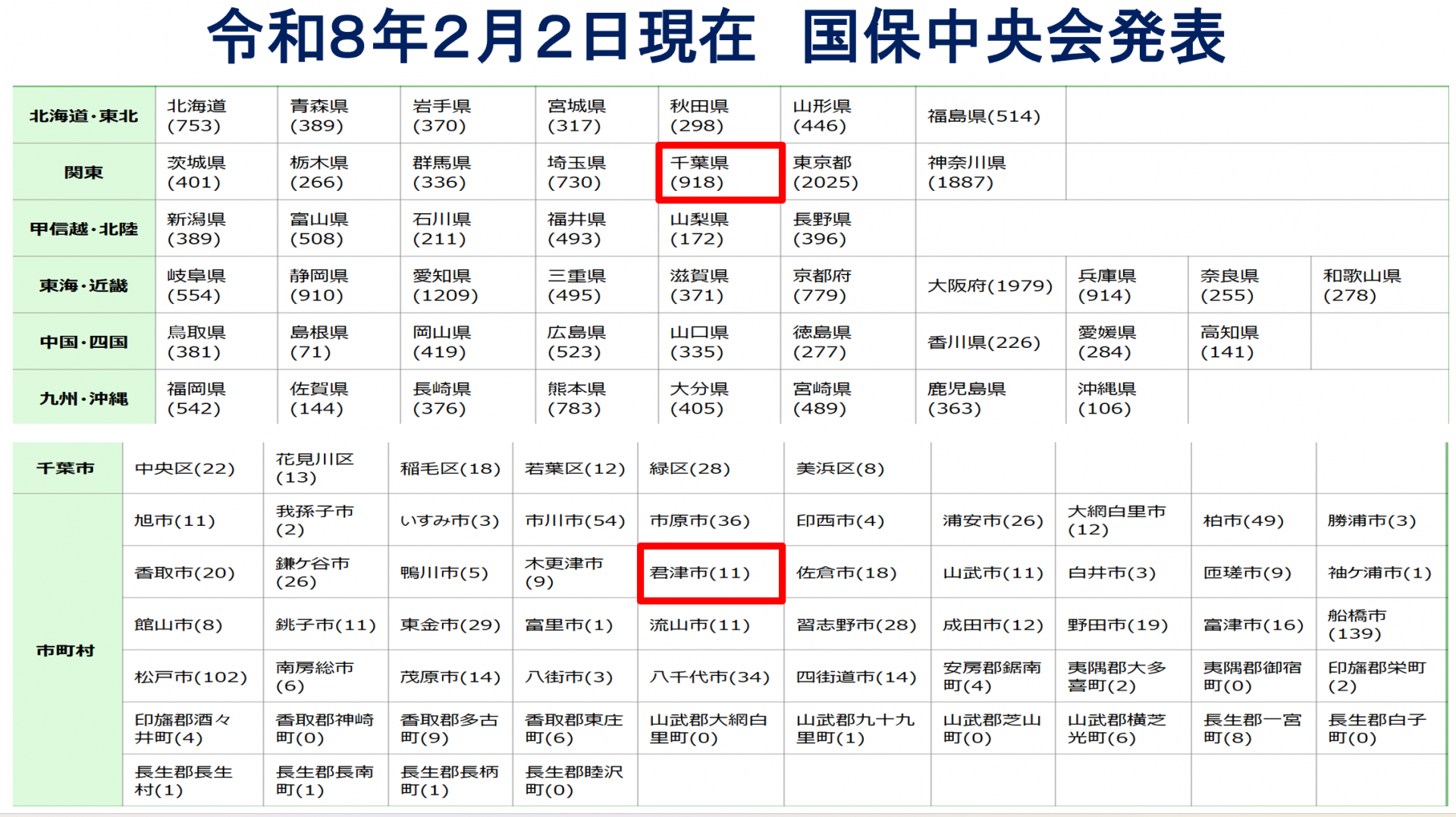Image resolution: width=1456 pixels, height=817 pixels.
Task: Click the 船橋市 (139) cell
Action: tap(1380, 624)
